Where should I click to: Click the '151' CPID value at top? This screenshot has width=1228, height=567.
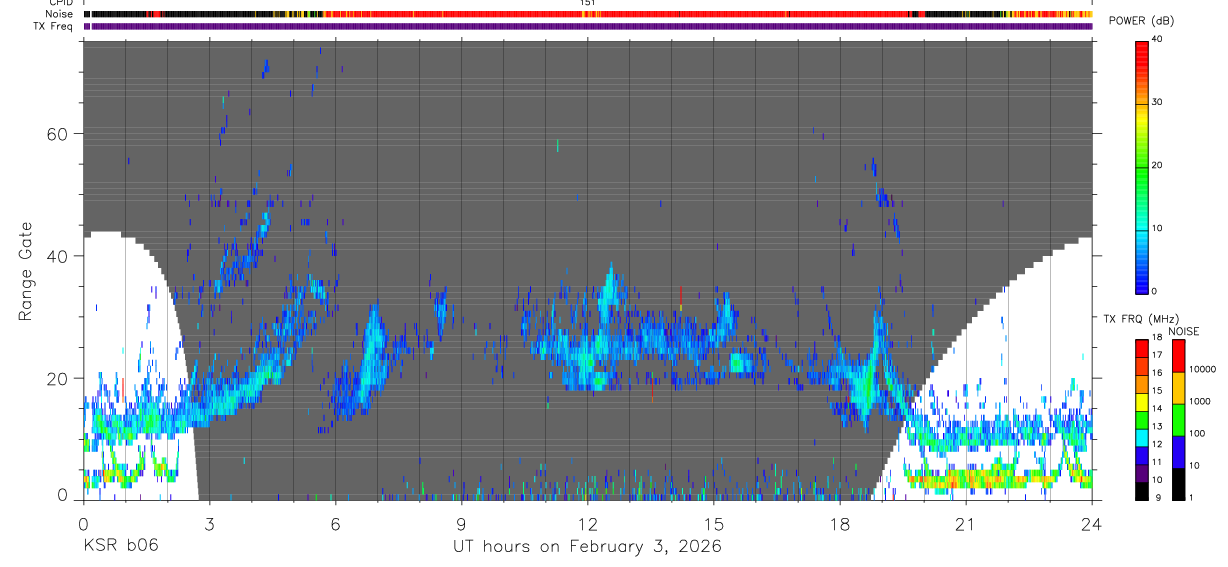[x=587, y=3]
